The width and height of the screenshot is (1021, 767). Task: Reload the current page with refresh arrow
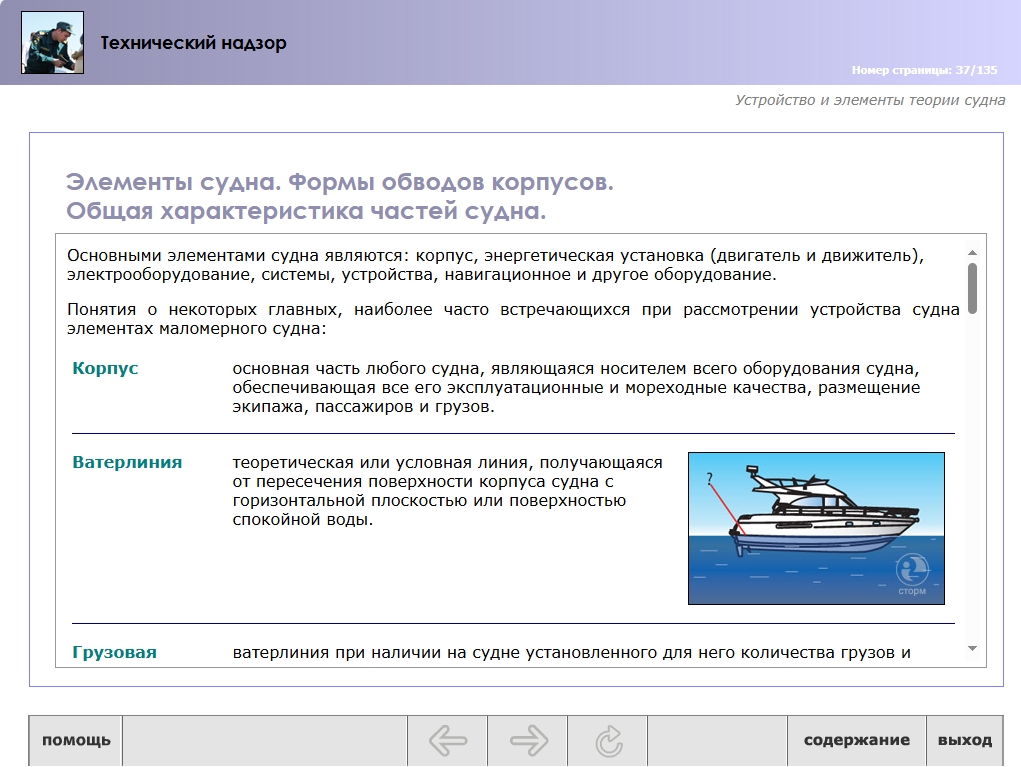pyautogui.click(x=608, y=740)
